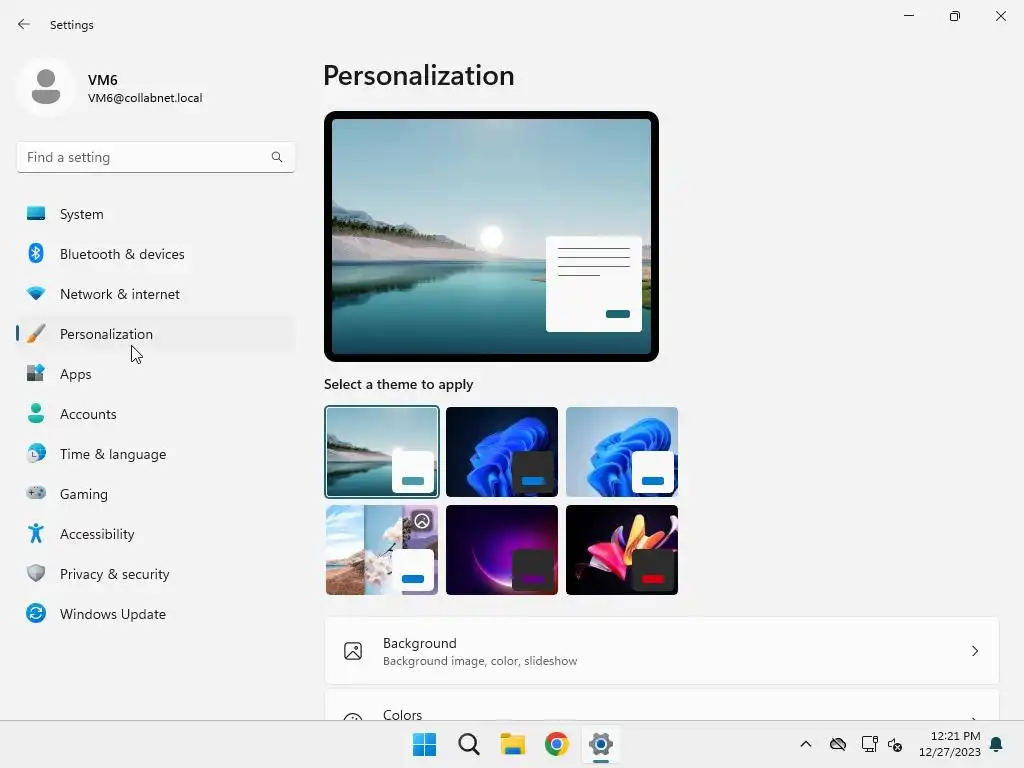Open the Background settings text
The image size is (1024, 768).
pos(420,643)
